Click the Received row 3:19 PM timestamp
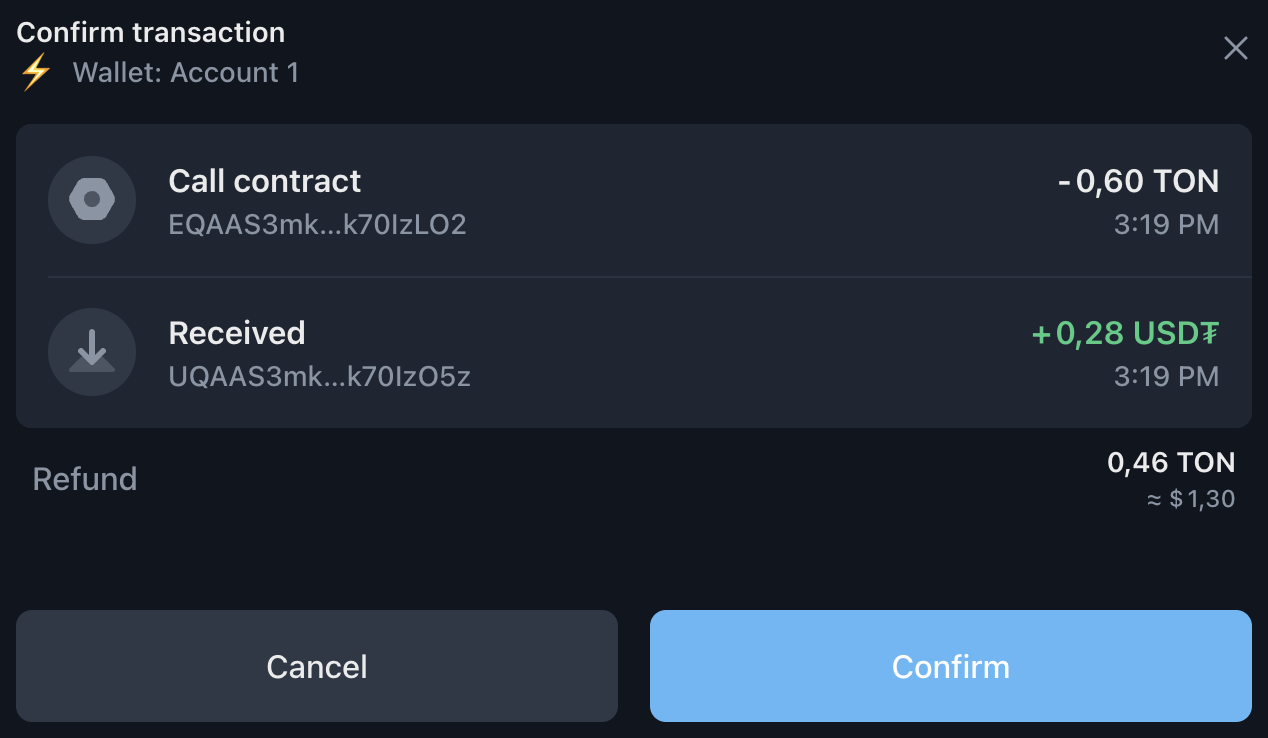This screenshot has width=1268, height=738. click(1166, 376)
